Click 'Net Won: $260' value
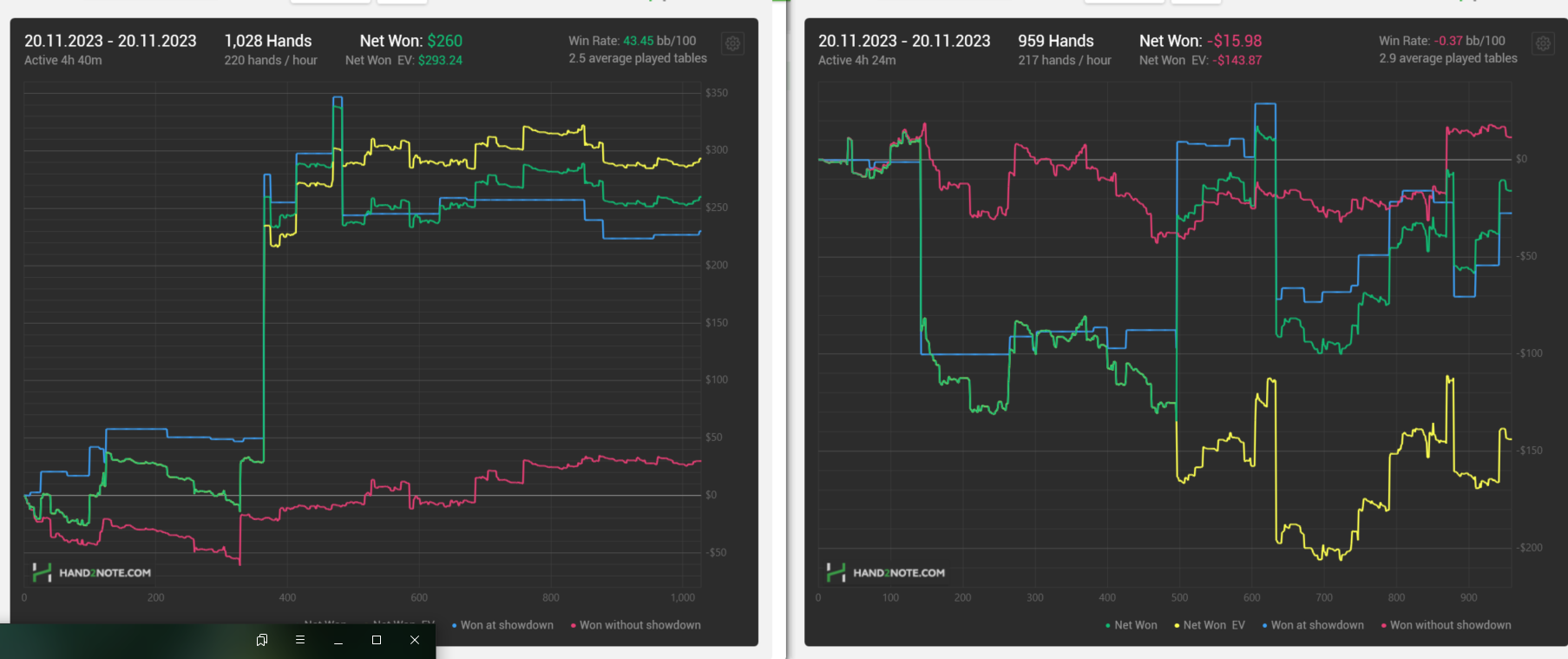This screenshot has width=1568, height=659. click(411, 41)
